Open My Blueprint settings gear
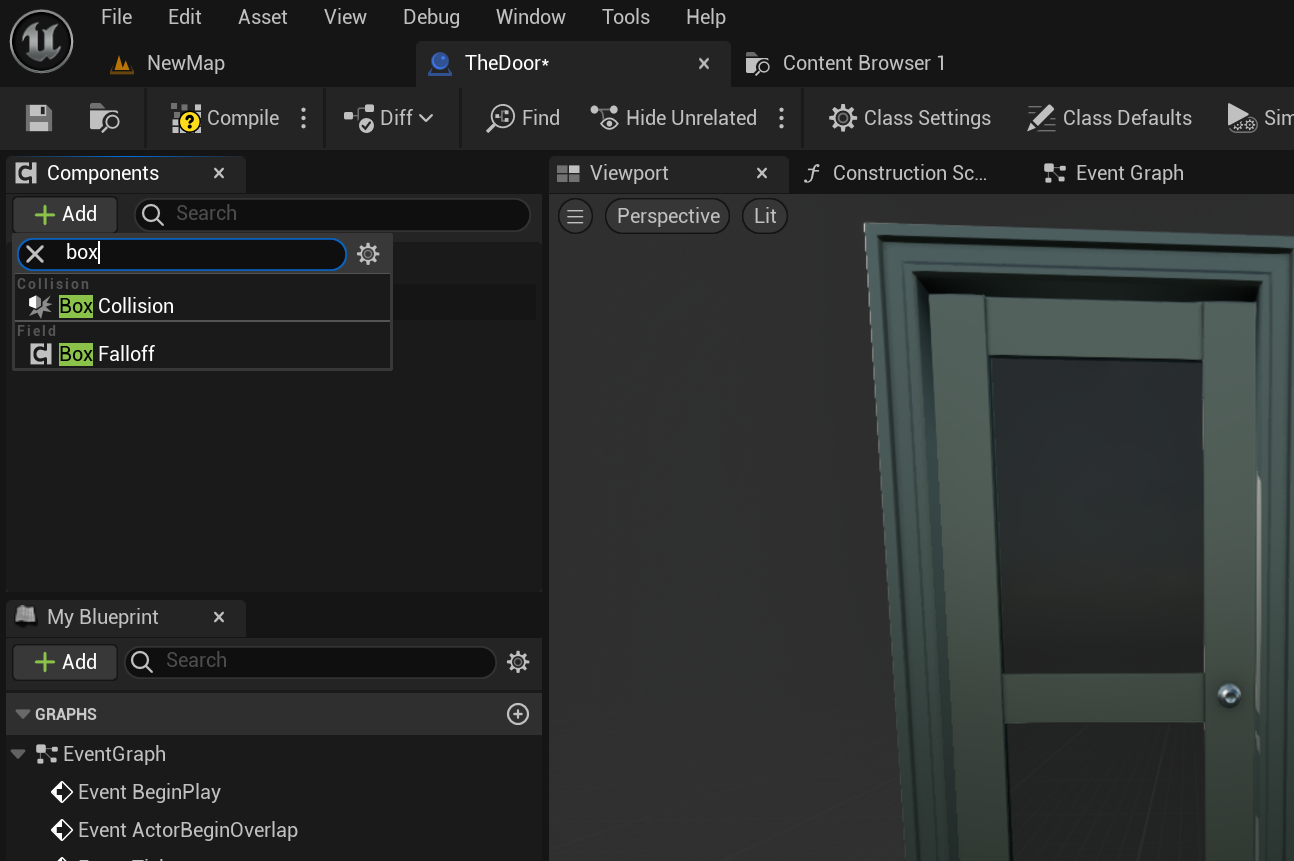Viewport: 1294px width, 861px height. tap(518, 661)
